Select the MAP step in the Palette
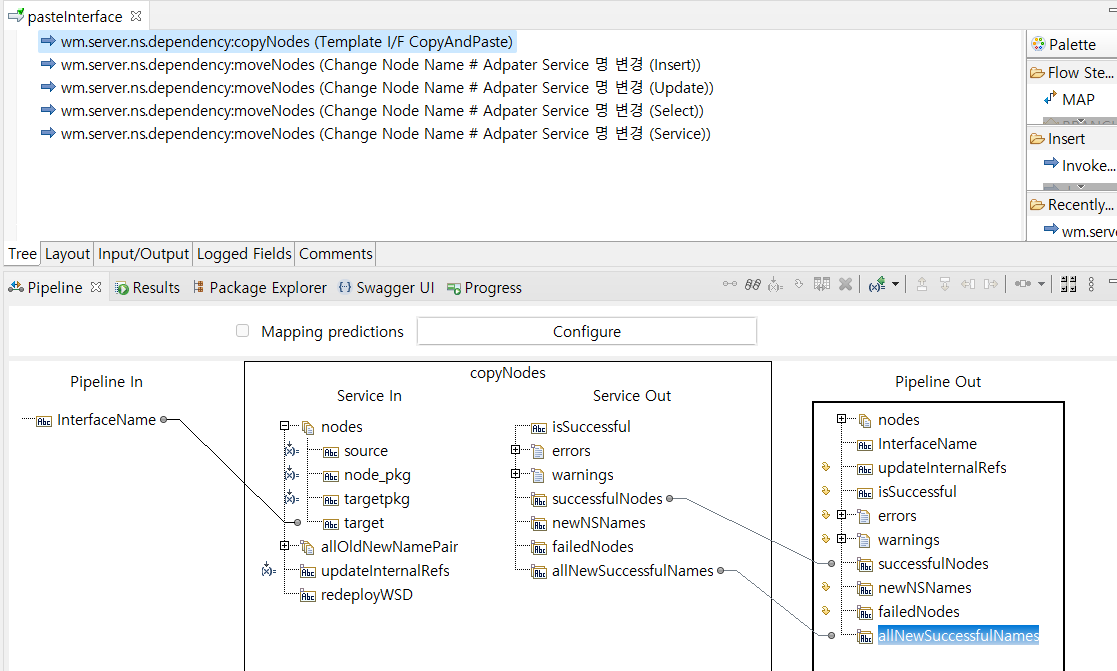The width and height of the screenshot is (1117, 671). (1078, 99)
